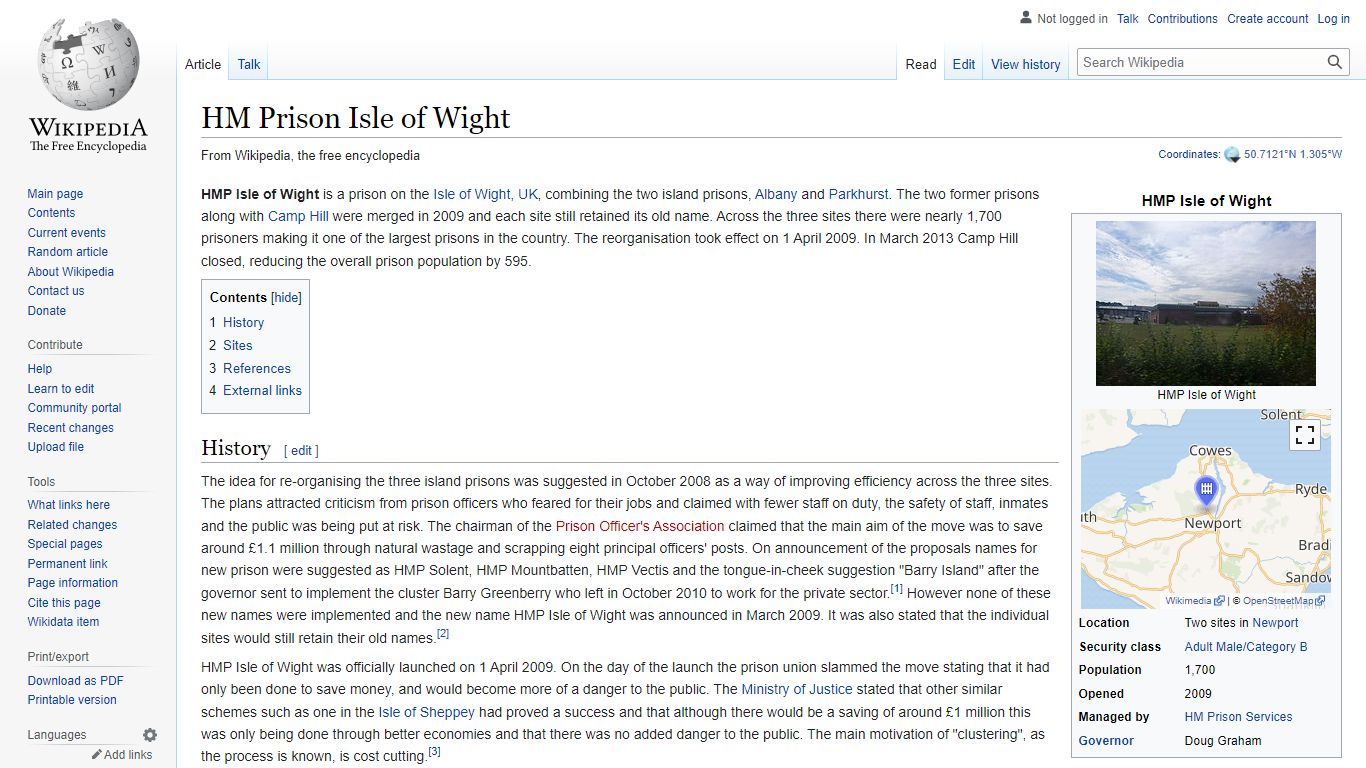Open Page information link
Viewport: 1366px width, 768px height.
[72, 583]
